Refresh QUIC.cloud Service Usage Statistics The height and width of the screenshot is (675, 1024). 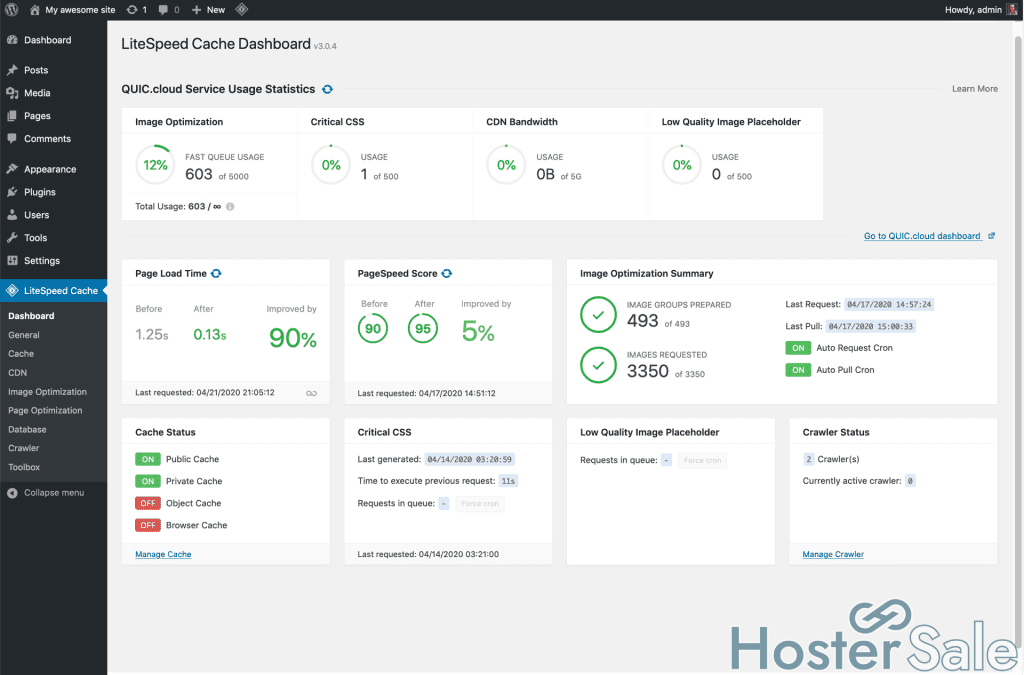point(327,89)
